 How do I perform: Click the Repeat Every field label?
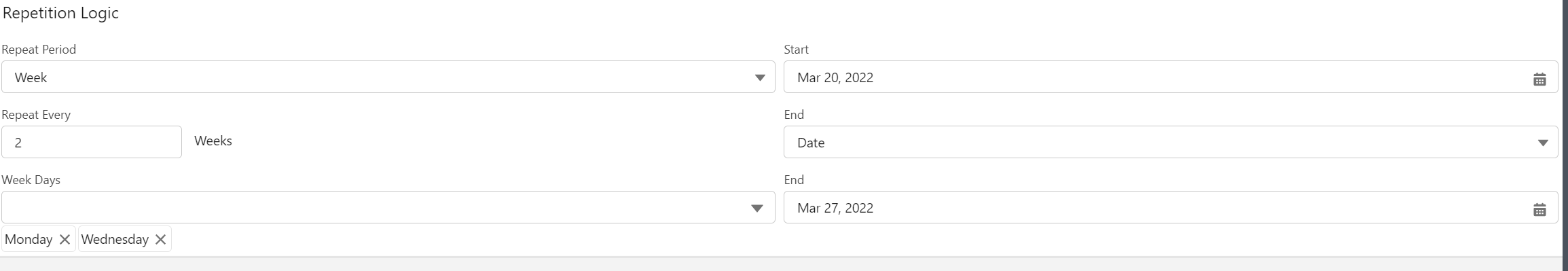coord(36,115)
